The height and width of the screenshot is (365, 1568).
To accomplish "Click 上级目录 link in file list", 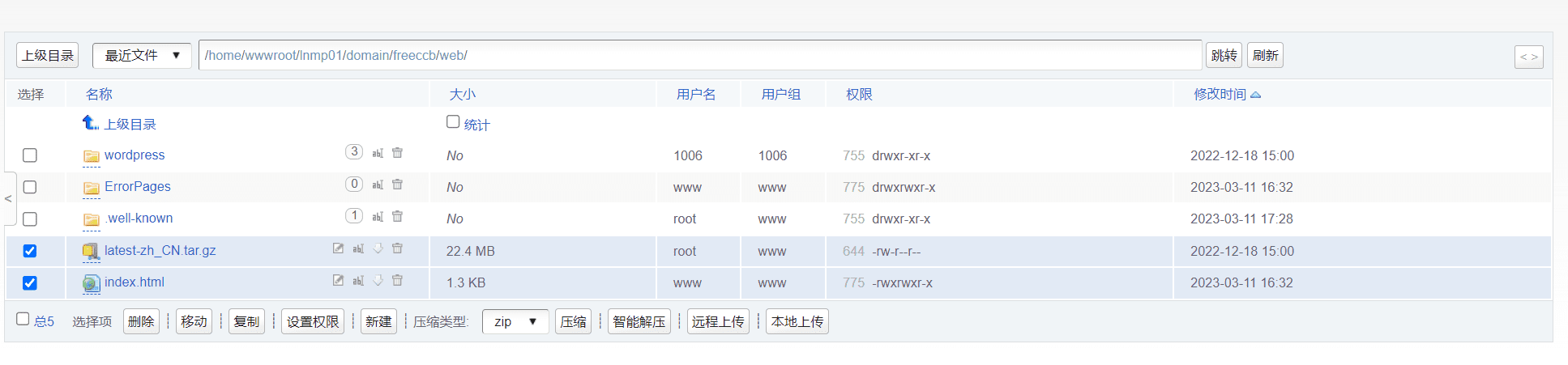I will [x=130, y=124].
